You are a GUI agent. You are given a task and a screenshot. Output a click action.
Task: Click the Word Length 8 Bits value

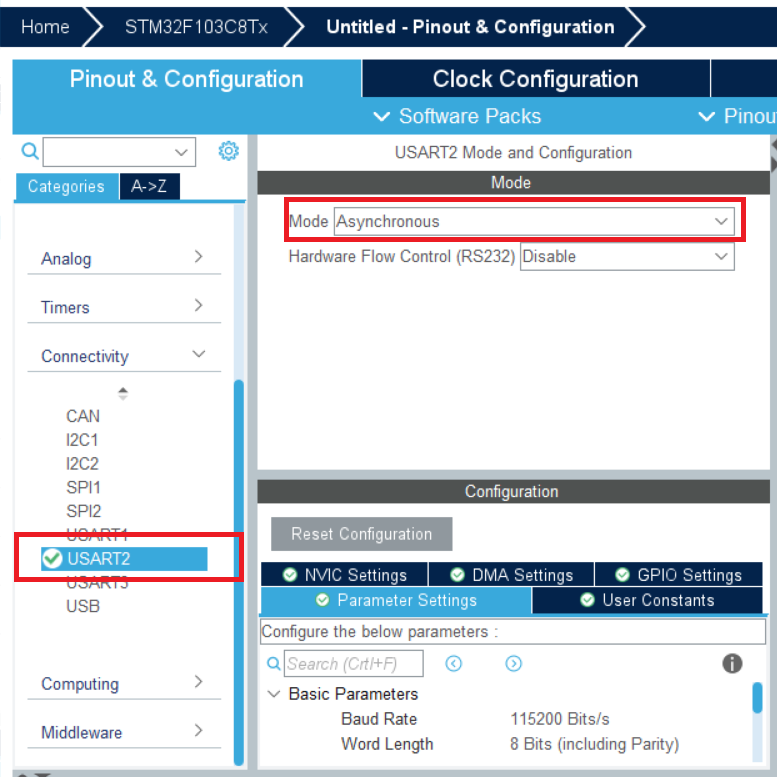pyautogui.click(x=594, y=744)
